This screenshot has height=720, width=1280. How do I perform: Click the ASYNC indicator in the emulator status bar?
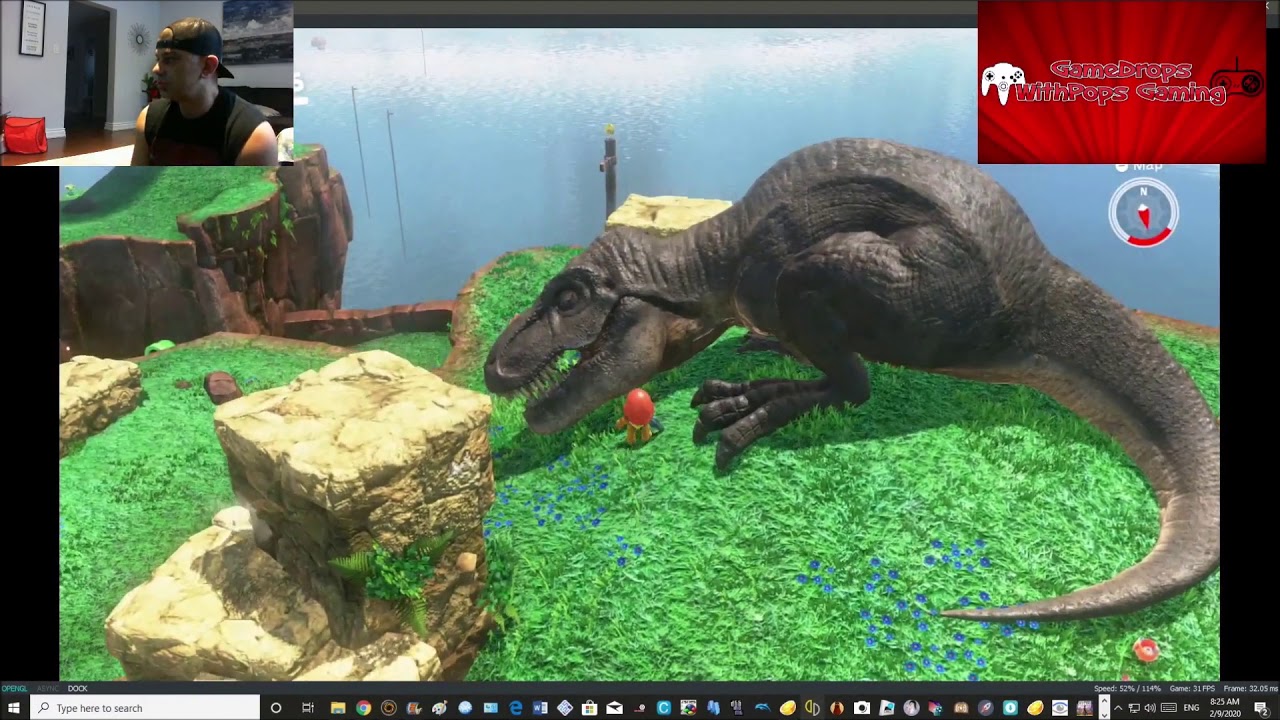pyautogui.click(x=47, y=688)
